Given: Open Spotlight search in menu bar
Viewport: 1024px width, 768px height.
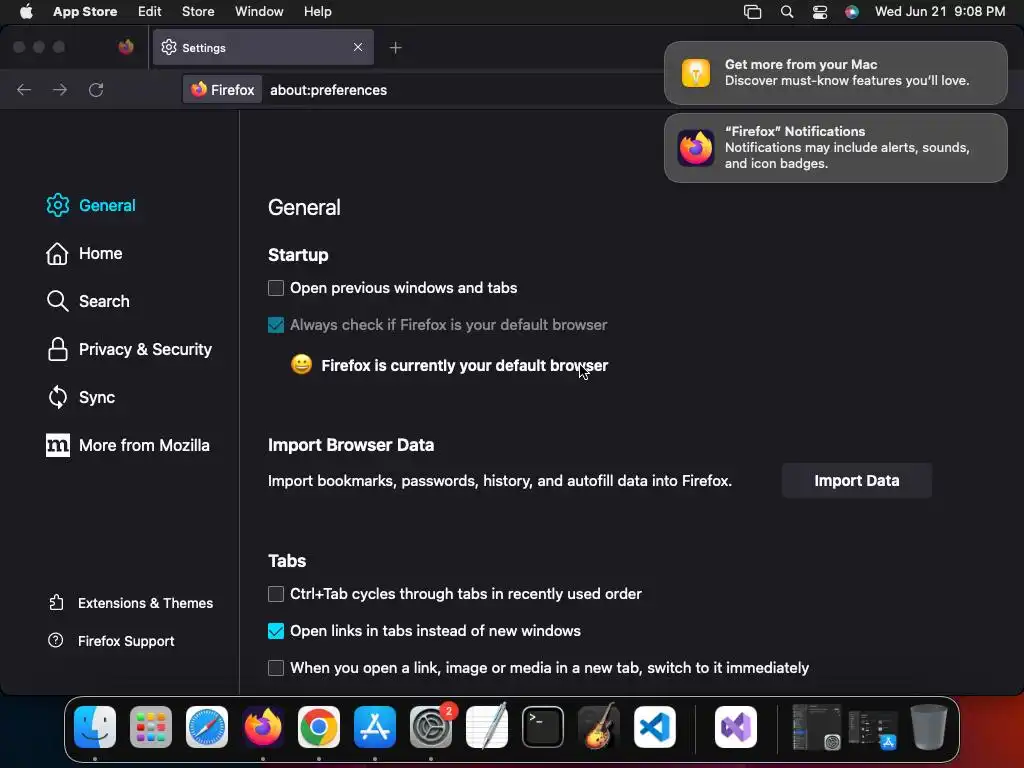Looking at the screenshot, I should 787,12.
